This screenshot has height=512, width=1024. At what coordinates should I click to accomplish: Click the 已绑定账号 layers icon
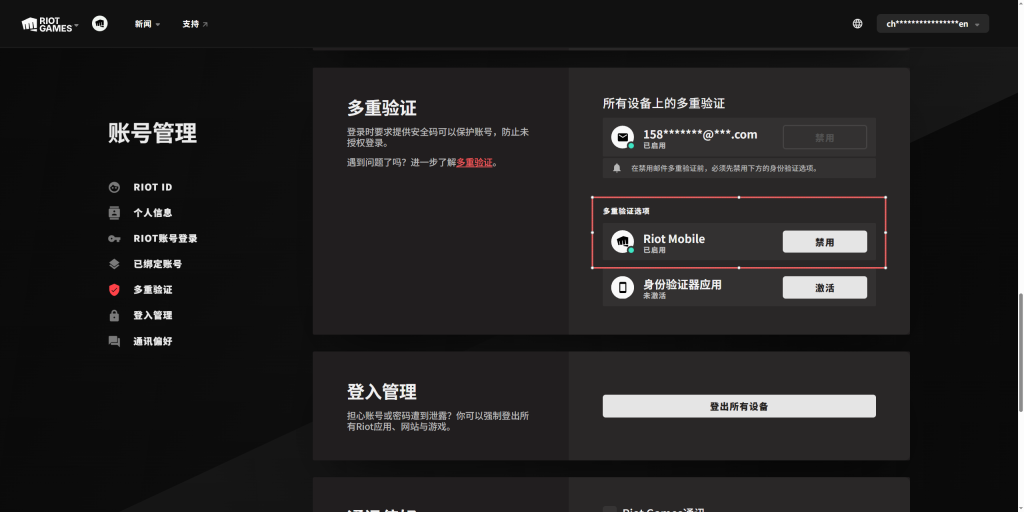(114, 264)
